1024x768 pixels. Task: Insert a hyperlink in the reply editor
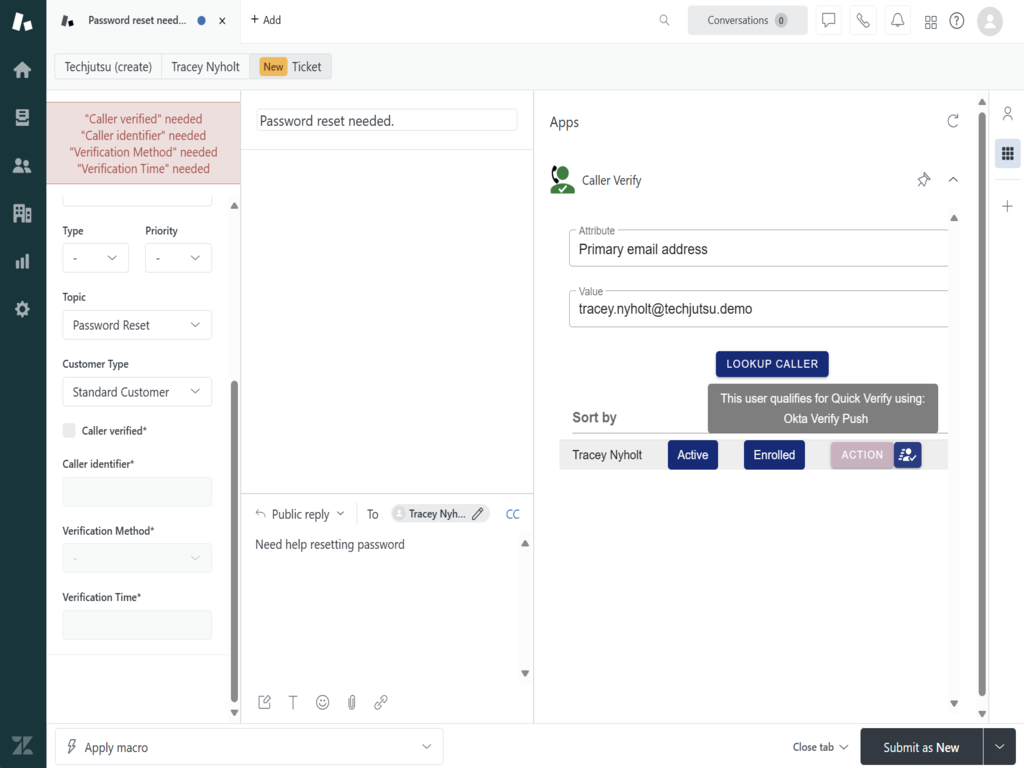pyautogui.click(x=381, y=702)
